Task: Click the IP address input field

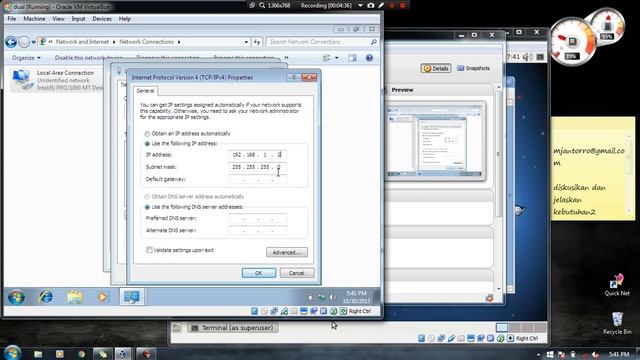Action: pyautogui.click(x=257, y=155)
